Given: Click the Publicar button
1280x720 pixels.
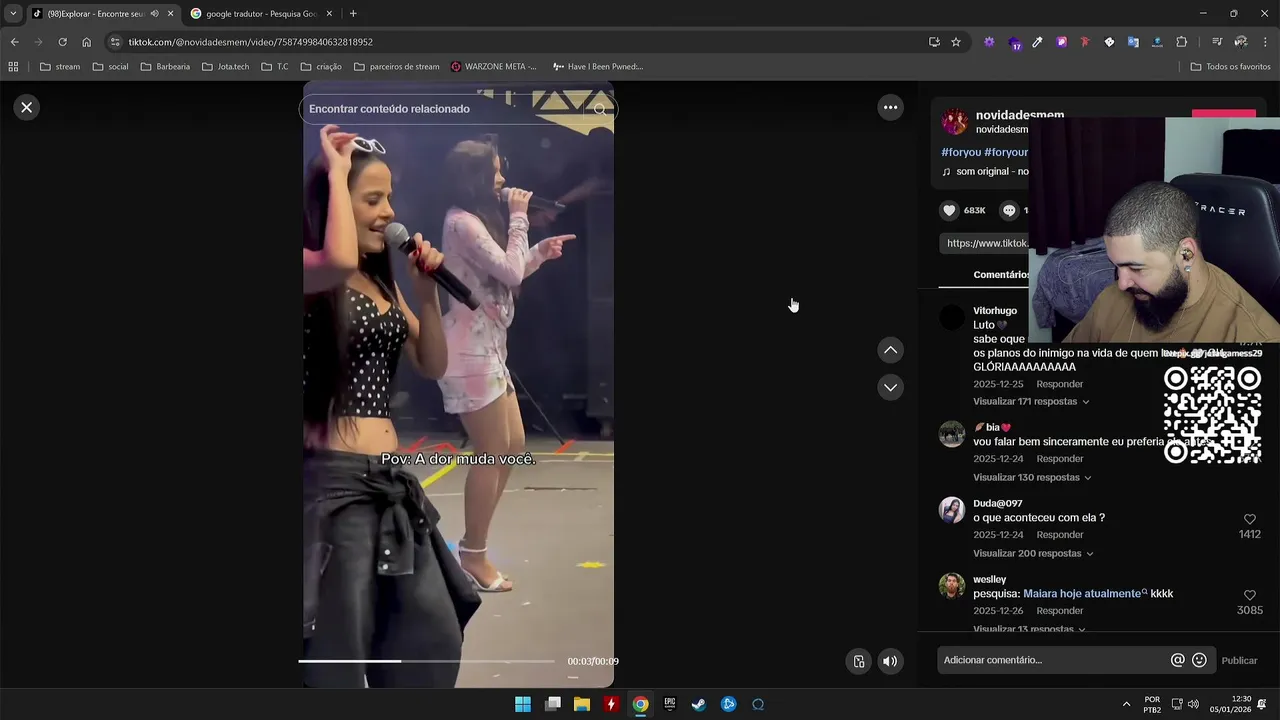Looking at the screenshot, I should tap(1239, 661).
